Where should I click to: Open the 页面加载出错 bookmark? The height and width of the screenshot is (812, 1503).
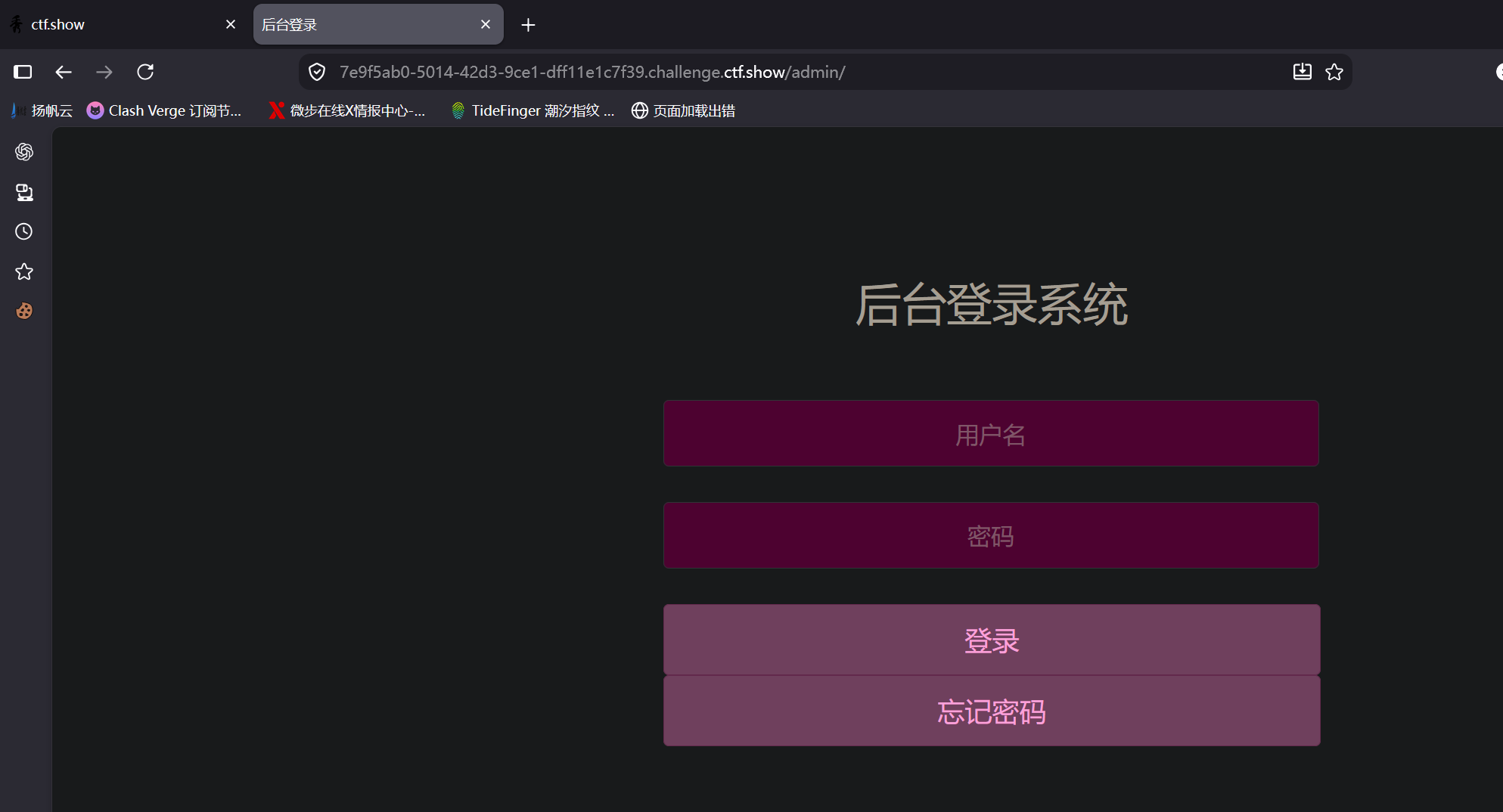pos(683,111)
